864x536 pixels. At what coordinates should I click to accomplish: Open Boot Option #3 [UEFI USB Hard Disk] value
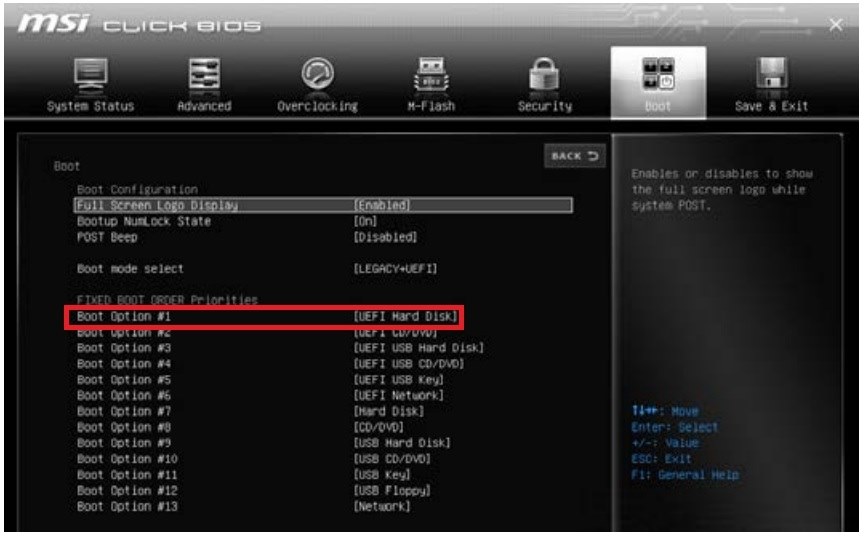pos(419,348)
